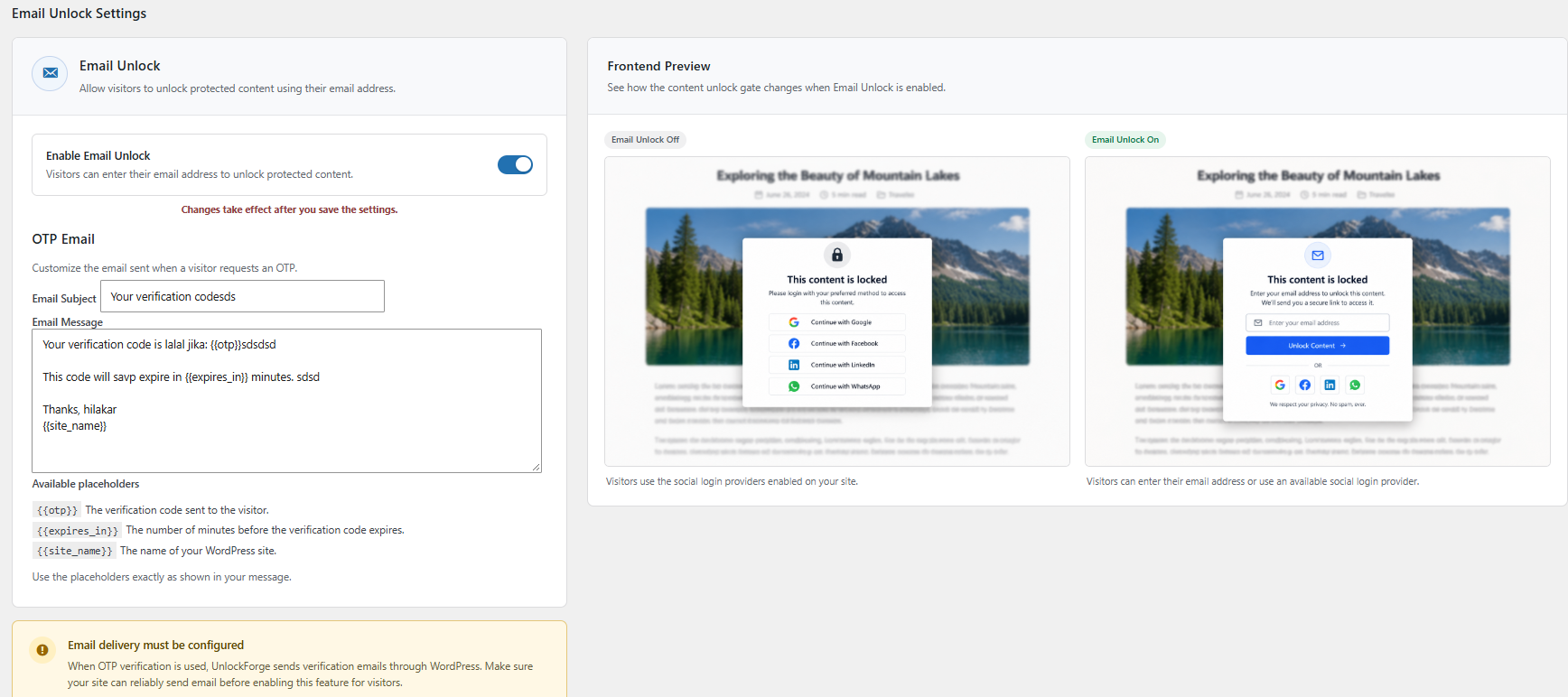
Task: Click Continue with Facebook in the preview
Action: [x=837, y=344]
